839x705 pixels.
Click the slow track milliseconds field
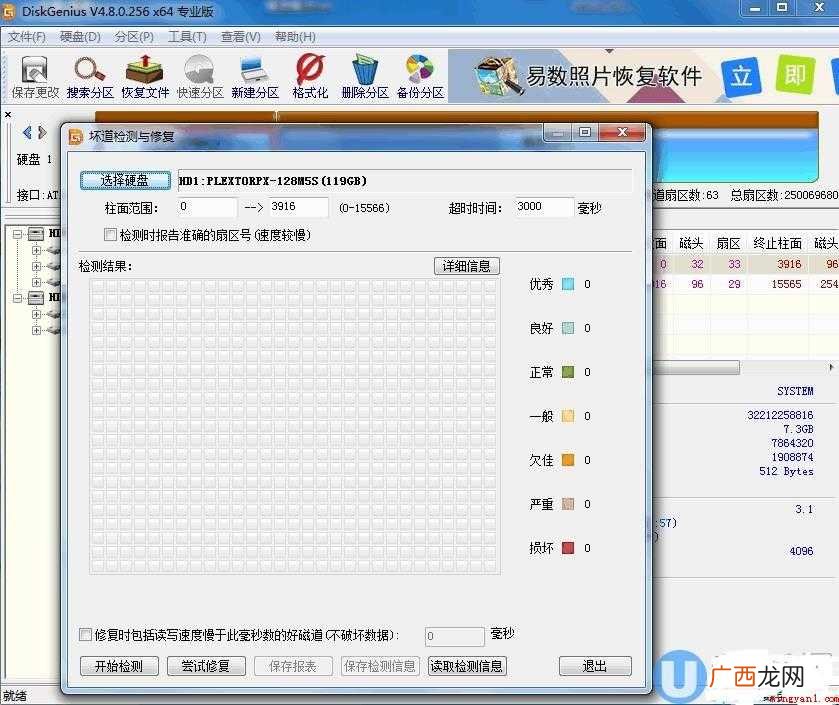pos(455,636)
